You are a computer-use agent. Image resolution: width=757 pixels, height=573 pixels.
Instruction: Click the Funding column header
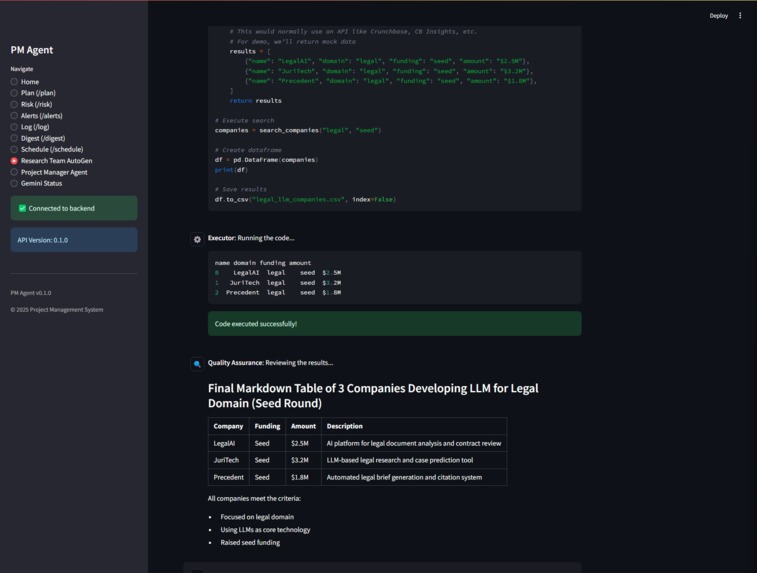(267, 426)
